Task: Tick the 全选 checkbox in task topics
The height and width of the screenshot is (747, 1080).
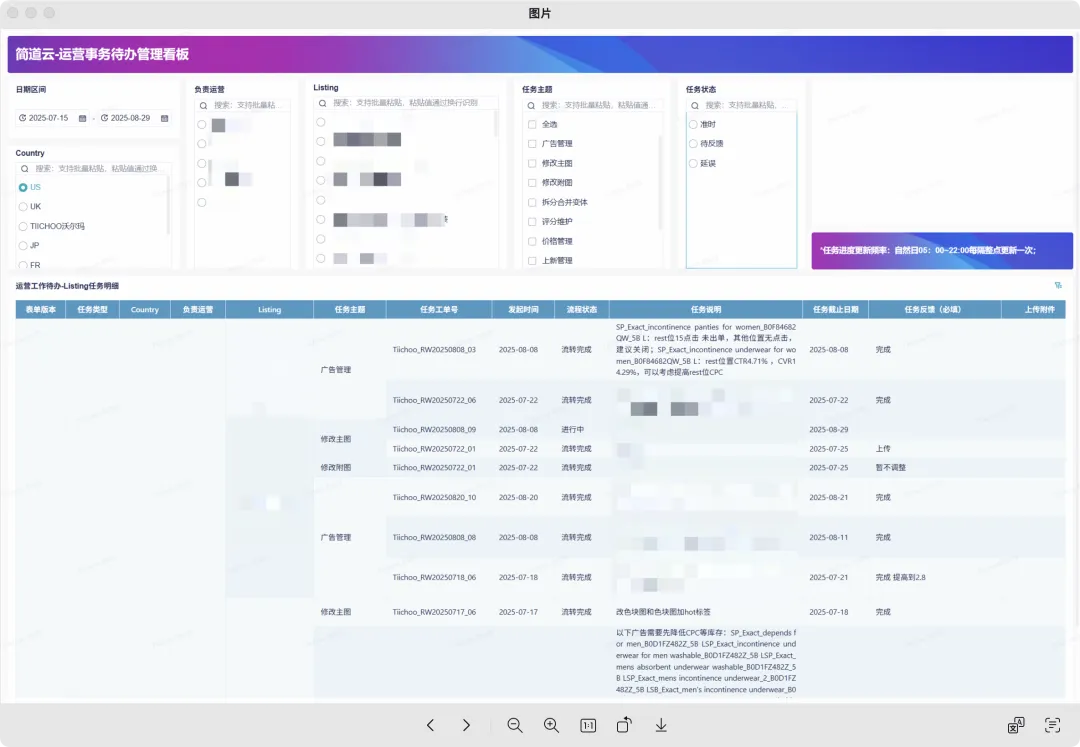Action: point(533,125)
